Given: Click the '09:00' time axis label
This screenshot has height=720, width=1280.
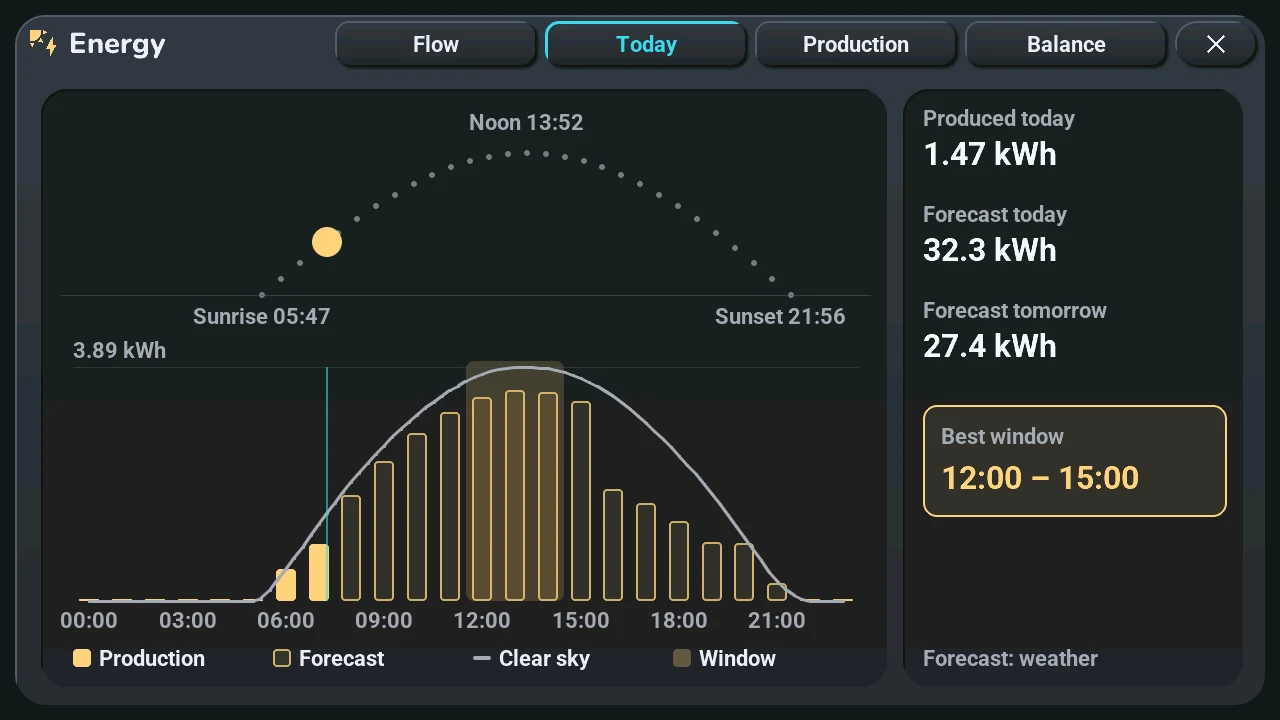Looking at the screenshot, I should pos(384,620).
